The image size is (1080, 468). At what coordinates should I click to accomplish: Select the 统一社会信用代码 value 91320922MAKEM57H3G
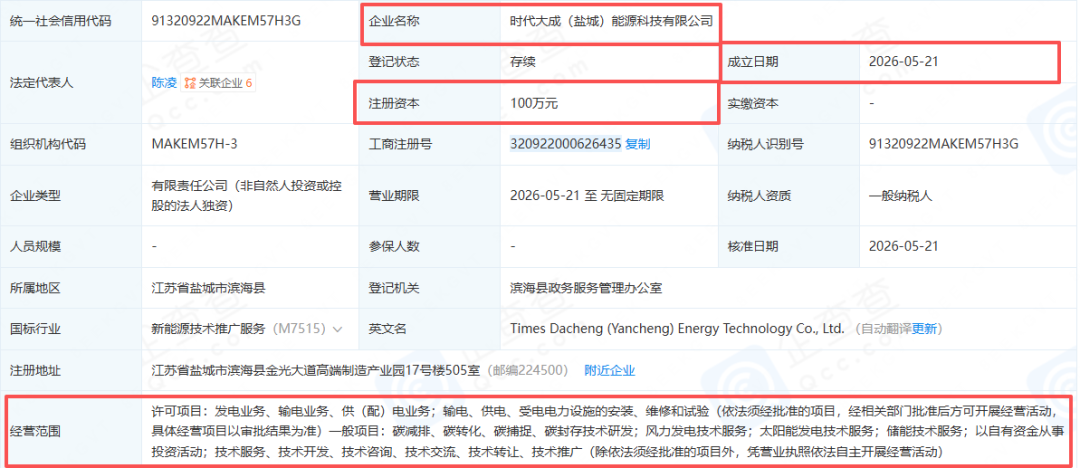pyautogui.click(x=226, y=21)
